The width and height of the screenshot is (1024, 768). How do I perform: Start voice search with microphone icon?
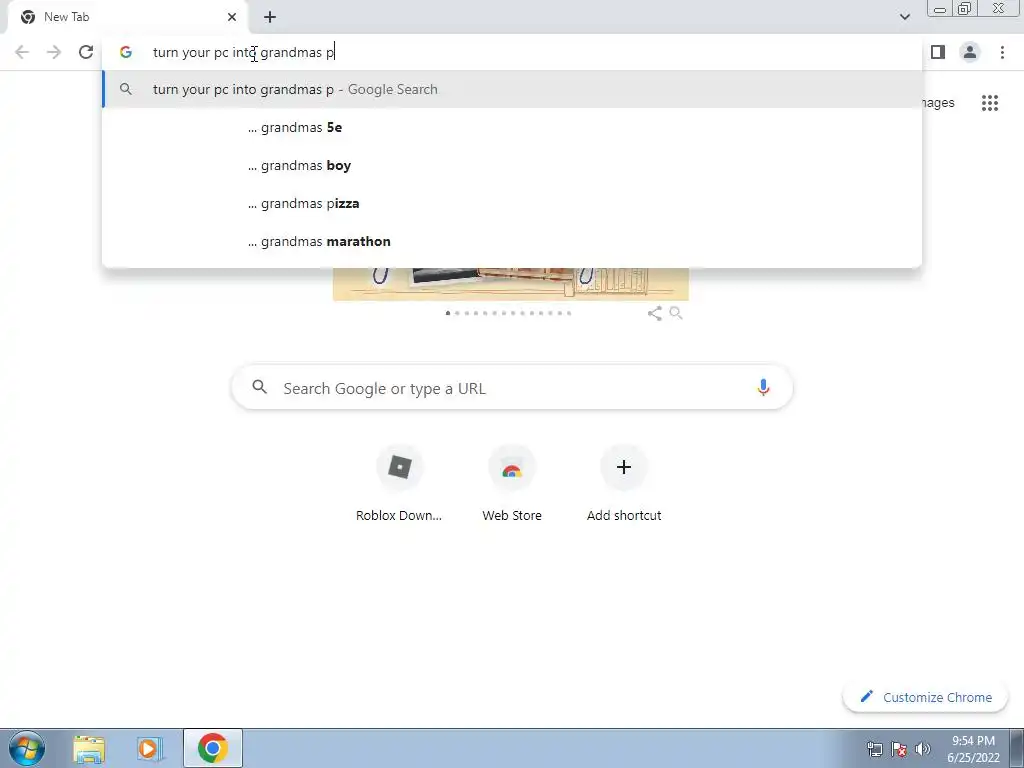763,388
